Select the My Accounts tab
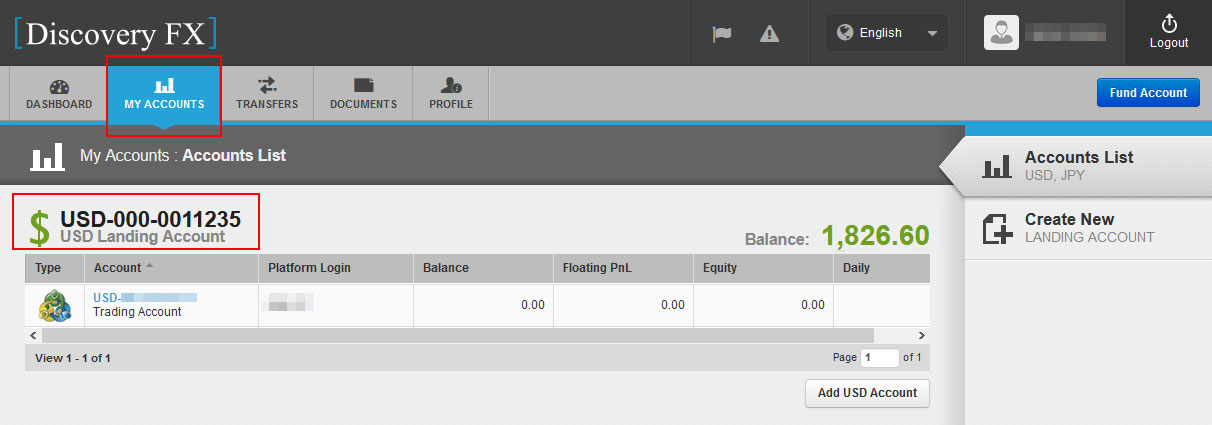The width and height of the screenshot is (1212, 425). (164, 94)
